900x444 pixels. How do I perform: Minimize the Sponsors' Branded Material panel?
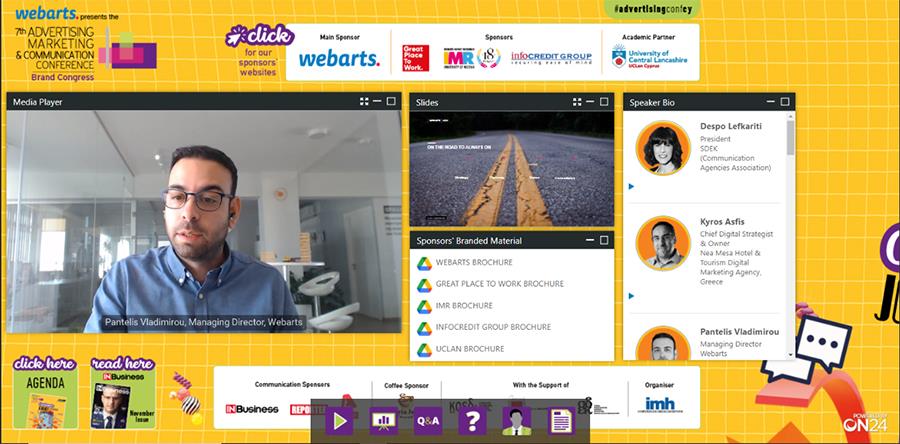(x=590, y=240)
